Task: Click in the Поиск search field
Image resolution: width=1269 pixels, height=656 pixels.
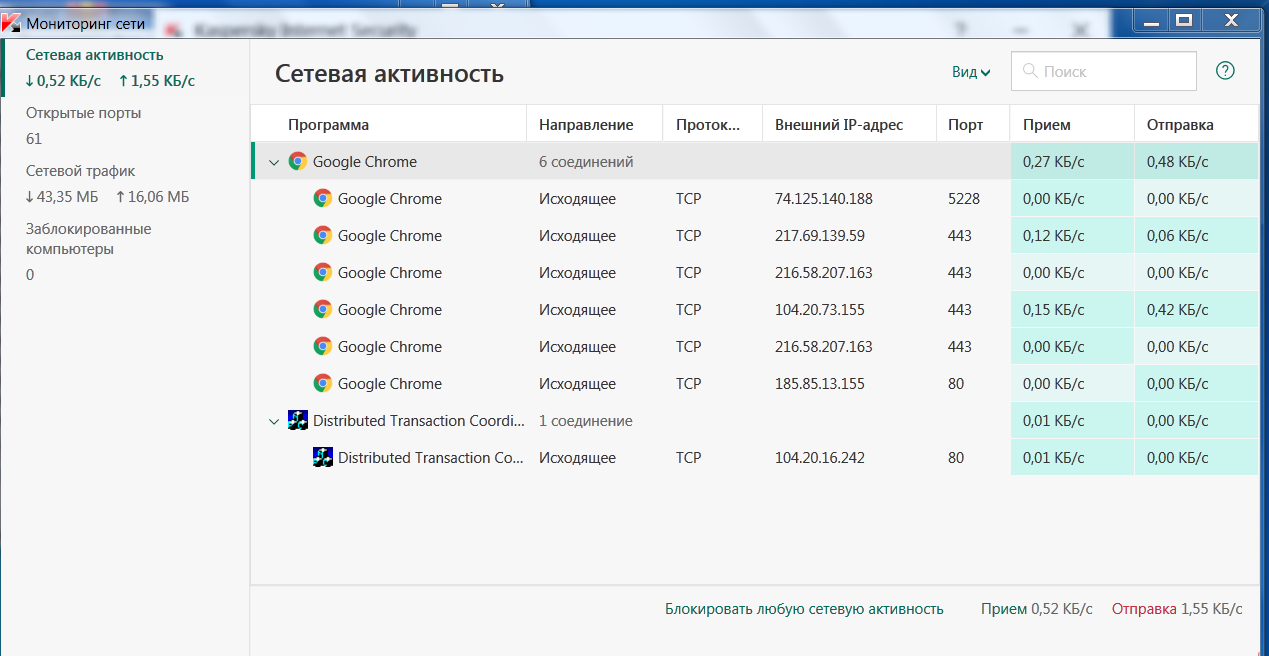Action: tap(1104, 71)
